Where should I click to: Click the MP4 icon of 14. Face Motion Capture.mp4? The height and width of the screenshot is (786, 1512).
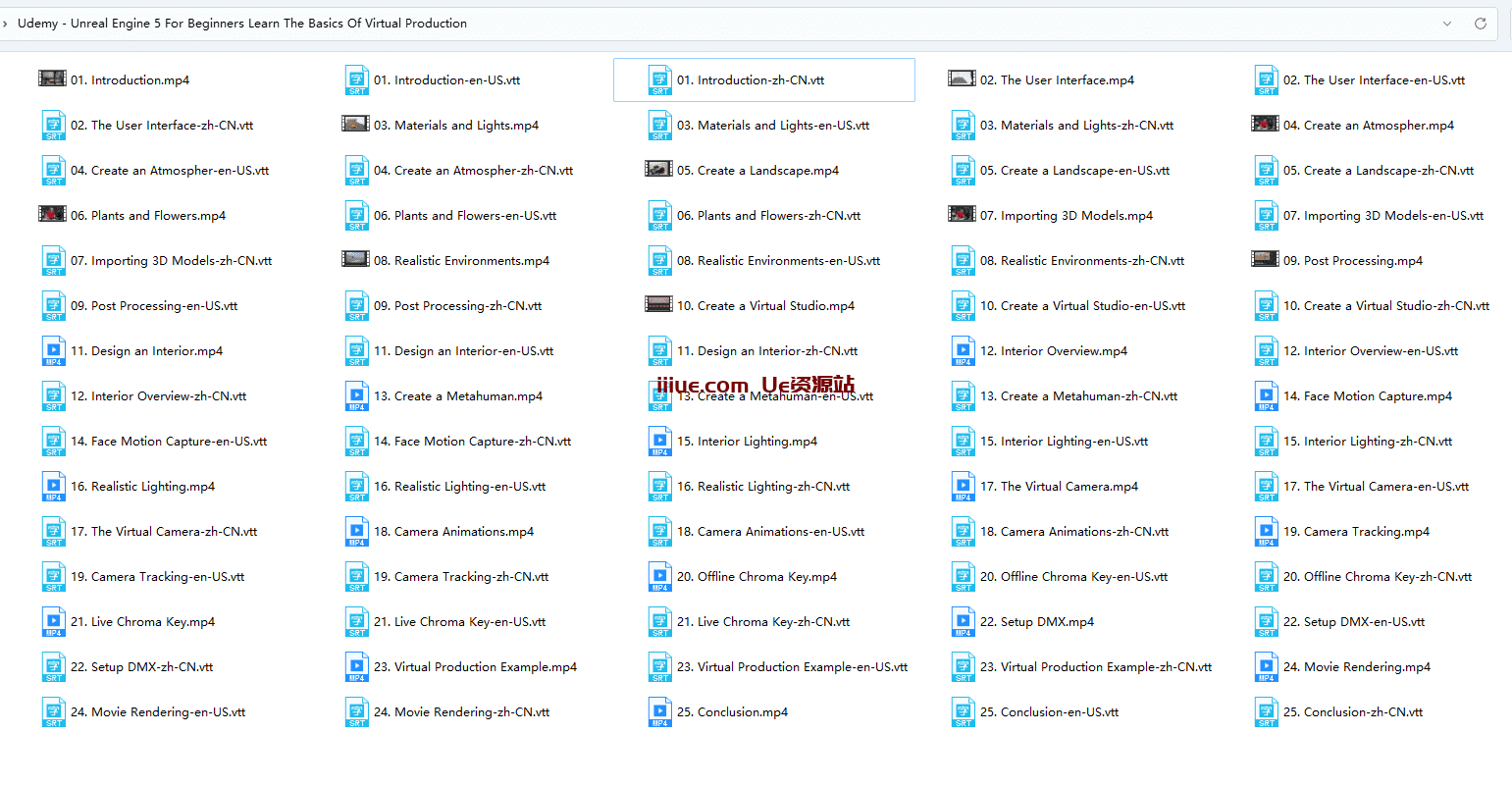click(1267, 396)
